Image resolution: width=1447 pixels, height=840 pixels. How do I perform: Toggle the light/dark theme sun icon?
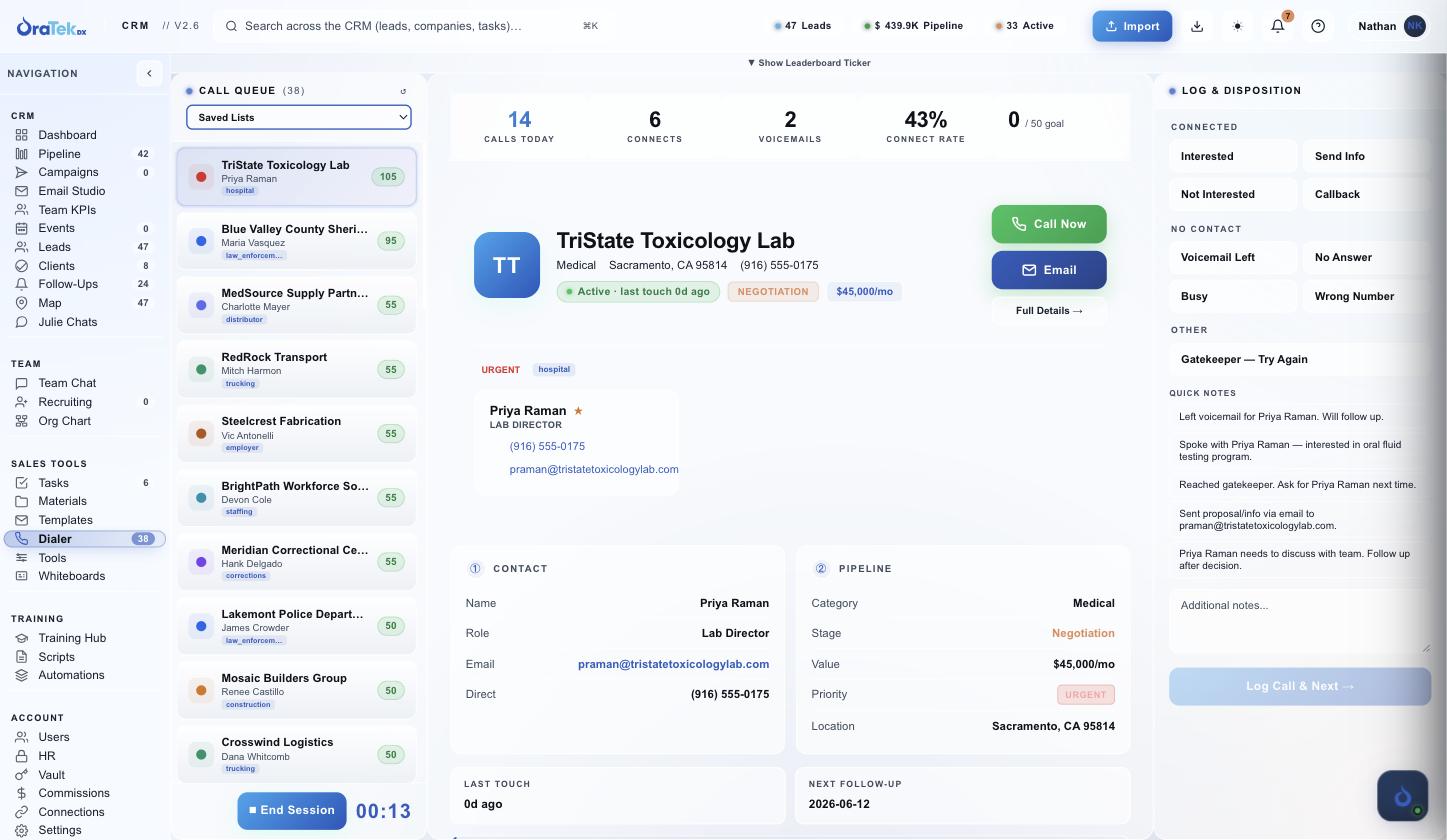tap(1238, 26)
